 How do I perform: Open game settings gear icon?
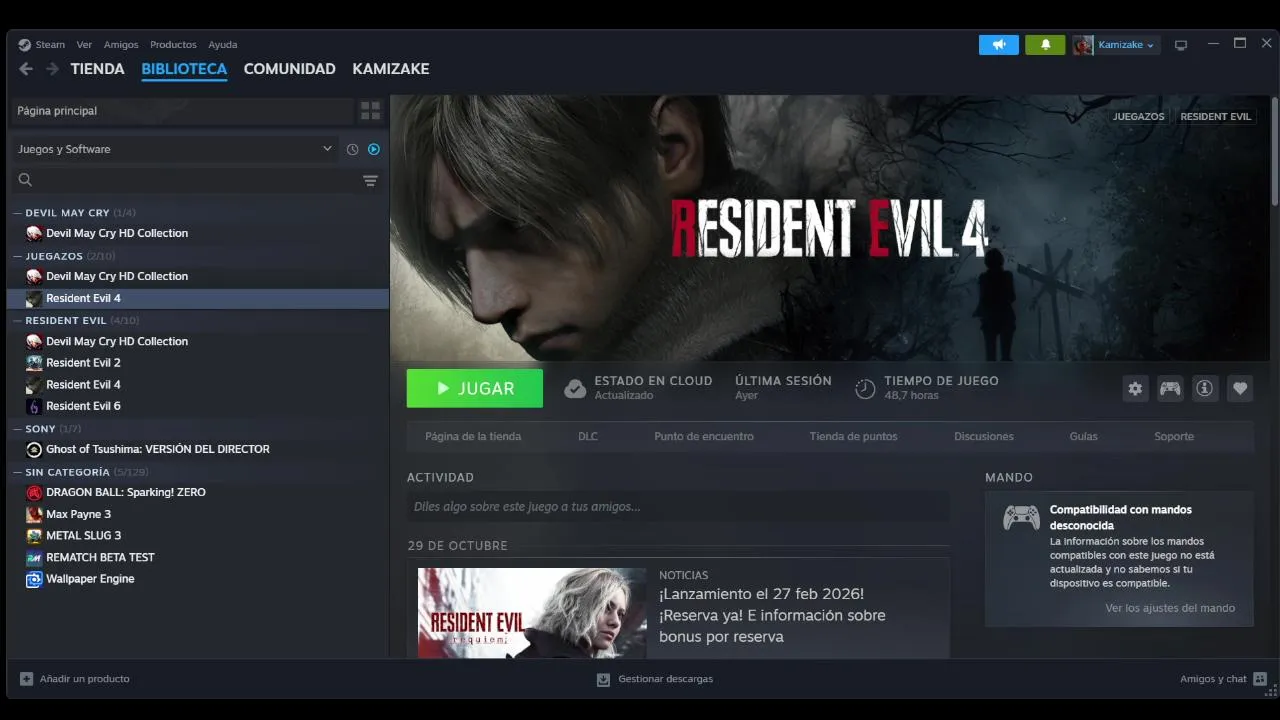click(x=1135, y=389)
